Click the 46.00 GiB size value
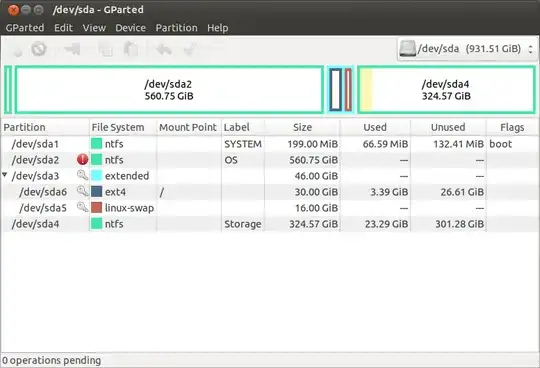 (316, 176)
